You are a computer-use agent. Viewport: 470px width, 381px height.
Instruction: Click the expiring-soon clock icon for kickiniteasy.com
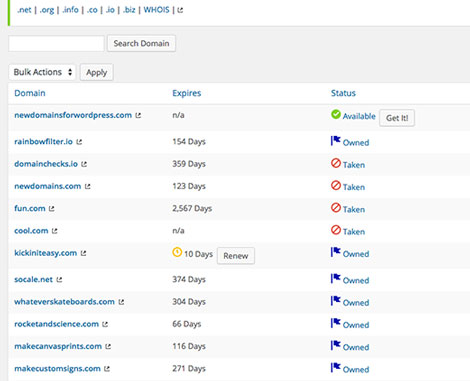click(x=177, y=252)
